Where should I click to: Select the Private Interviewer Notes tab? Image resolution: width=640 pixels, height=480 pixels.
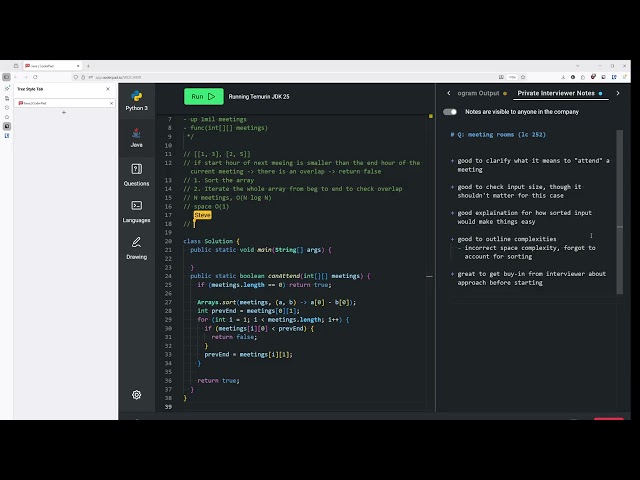coord(556,93)
